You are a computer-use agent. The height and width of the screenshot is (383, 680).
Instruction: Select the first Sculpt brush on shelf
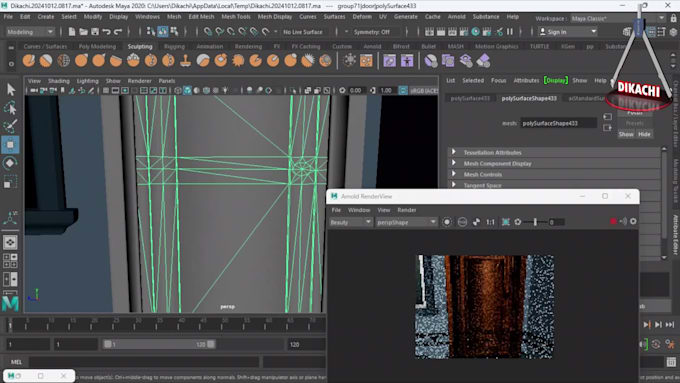[x=29, y=61]
